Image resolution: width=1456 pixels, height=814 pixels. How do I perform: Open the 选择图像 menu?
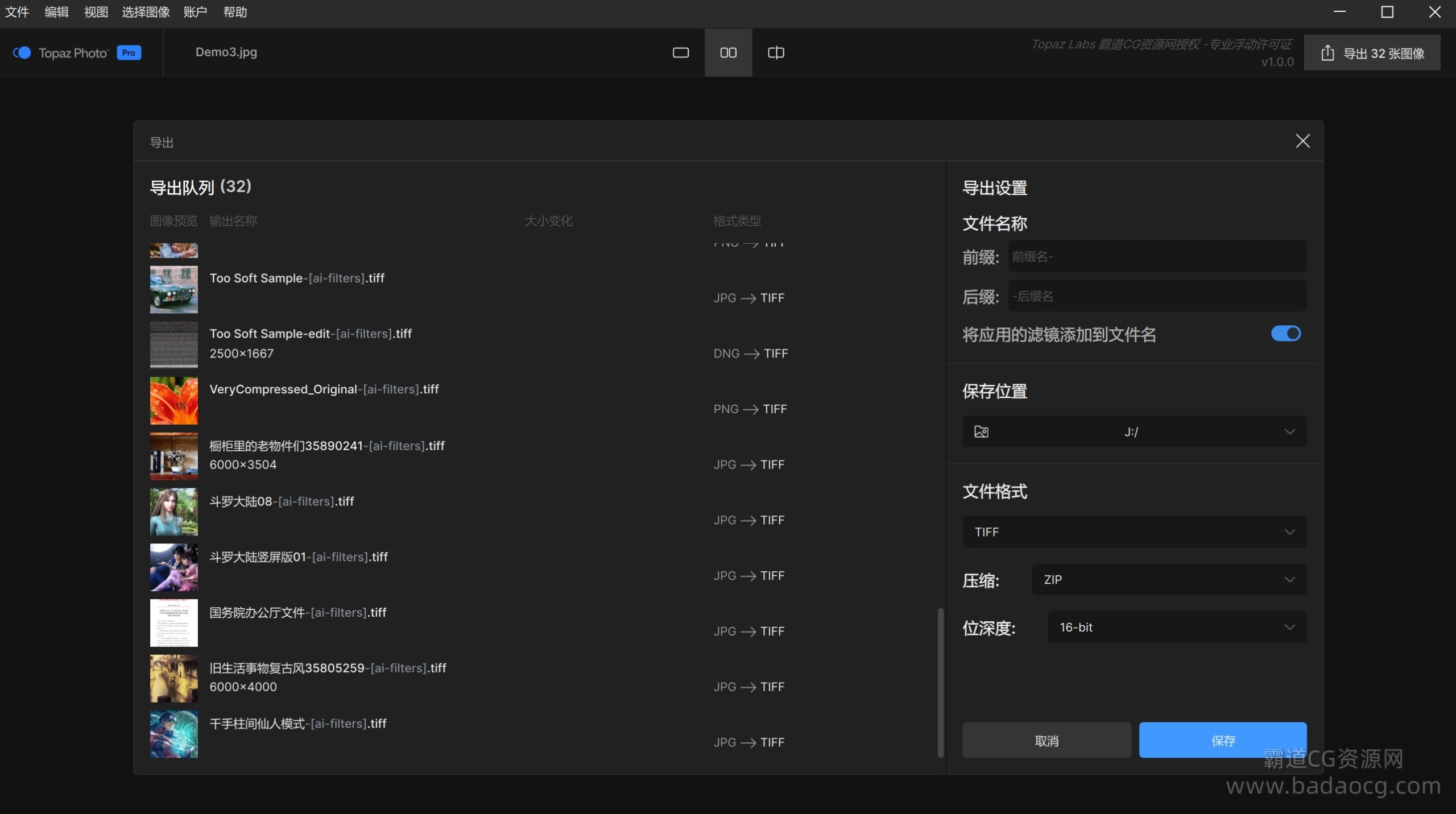point(146,12)
